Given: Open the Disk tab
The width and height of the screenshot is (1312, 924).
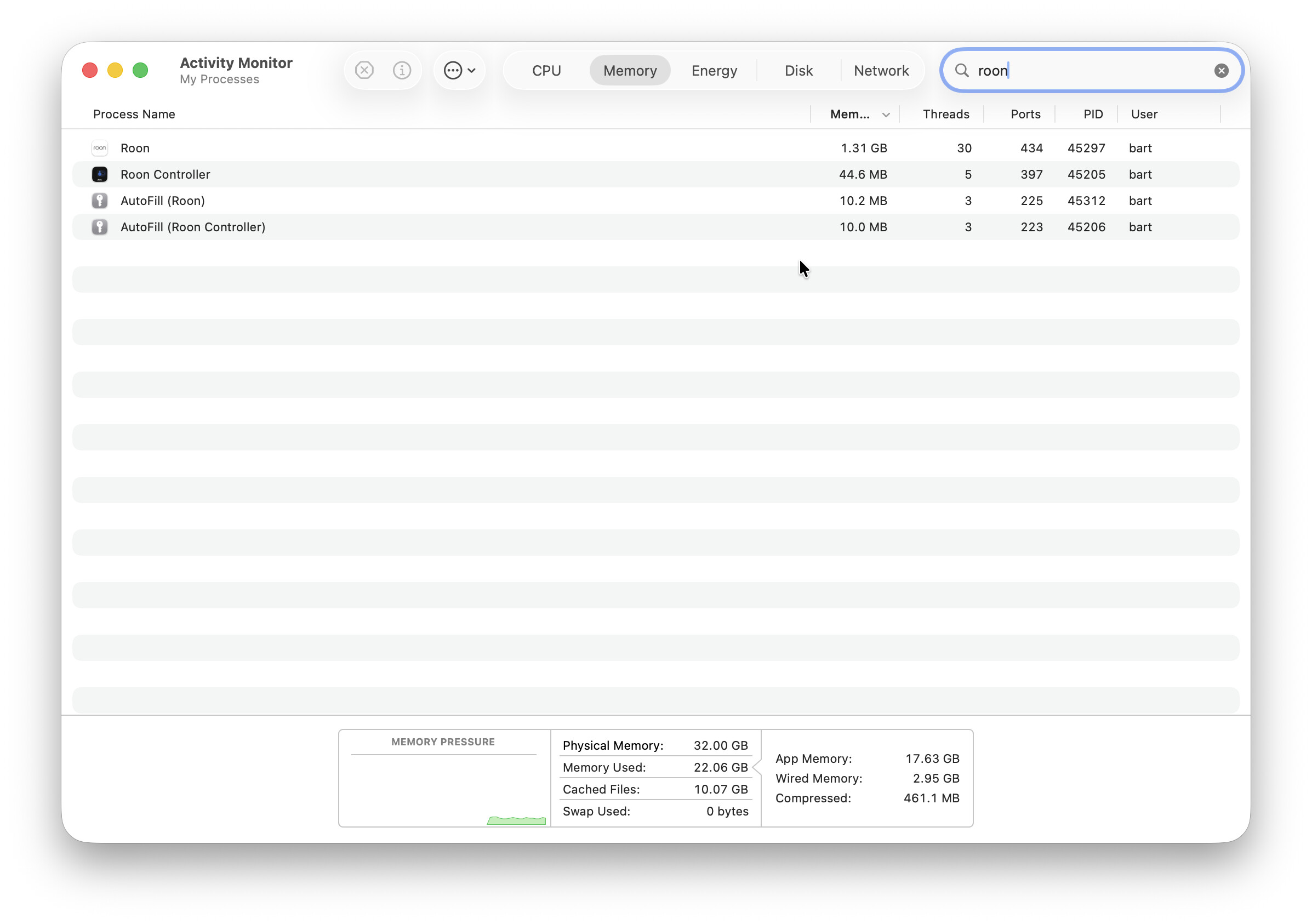Looking at the screenshot, I should (x=798, y=70).
